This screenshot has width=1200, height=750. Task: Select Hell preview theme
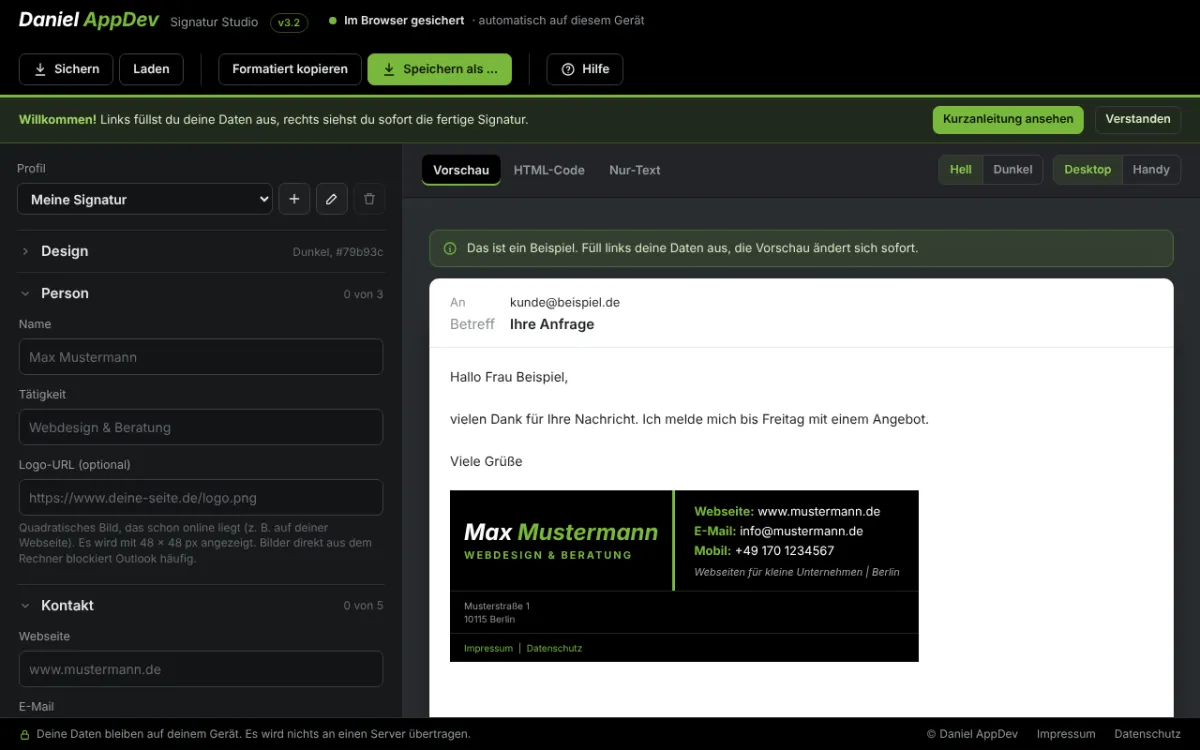[x=961, y=170]
